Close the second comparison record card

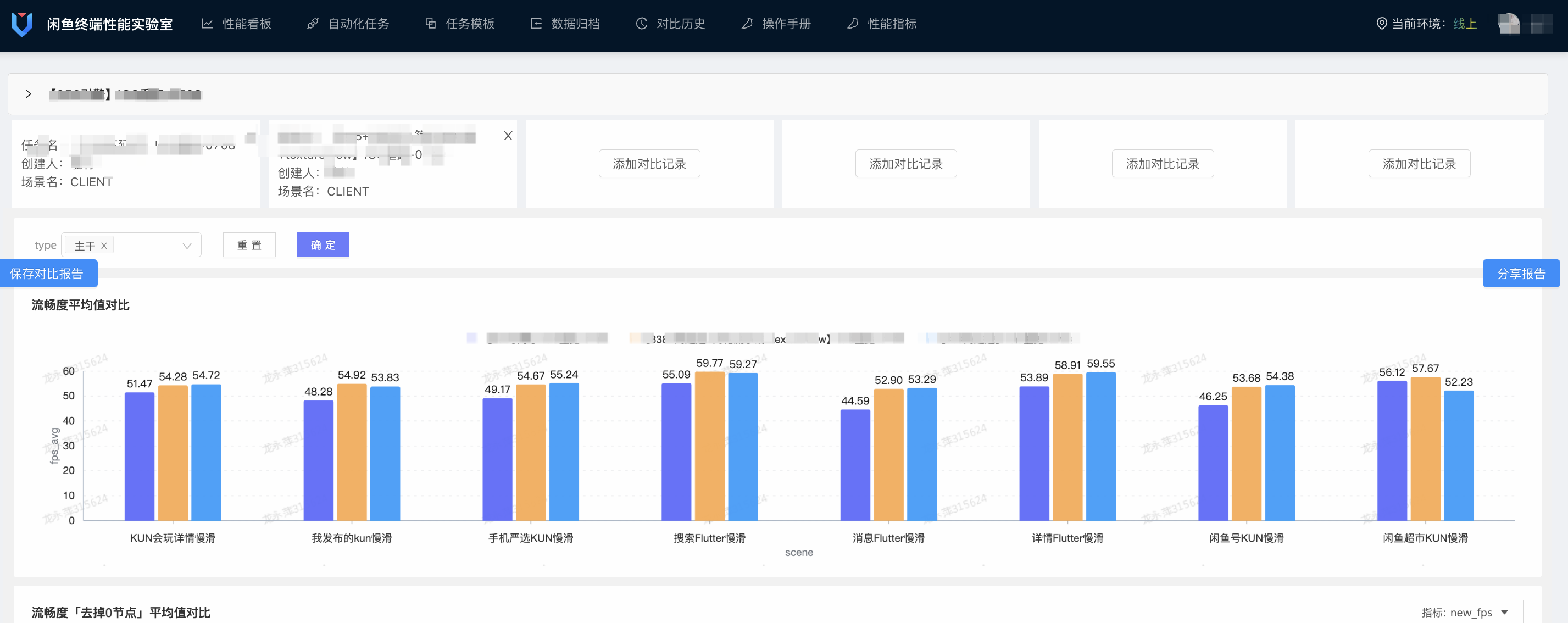point(508,136)
